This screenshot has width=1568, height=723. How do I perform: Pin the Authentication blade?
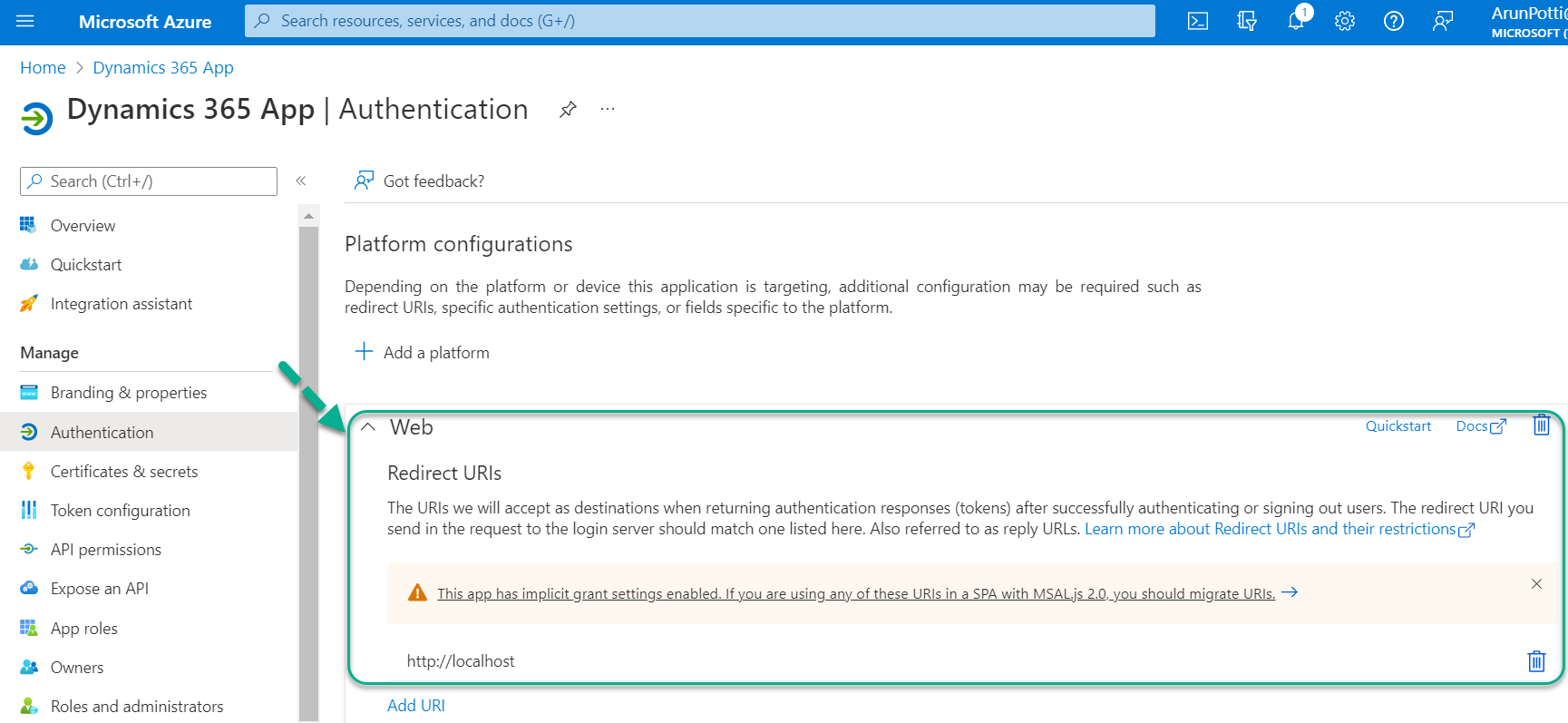coord(568,110)
